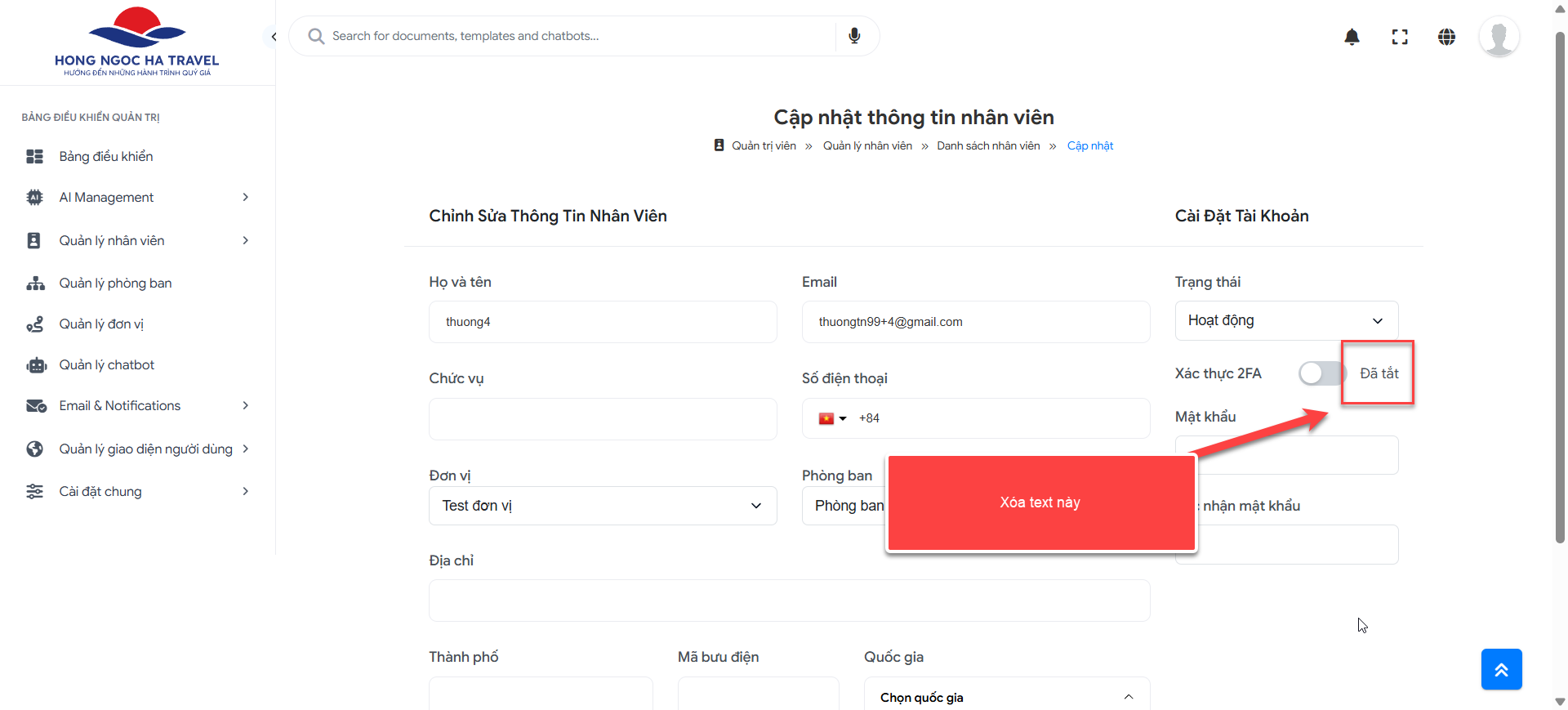Toggle fullscreen mode icon
1568x710 pixels.
(1400, 37)
